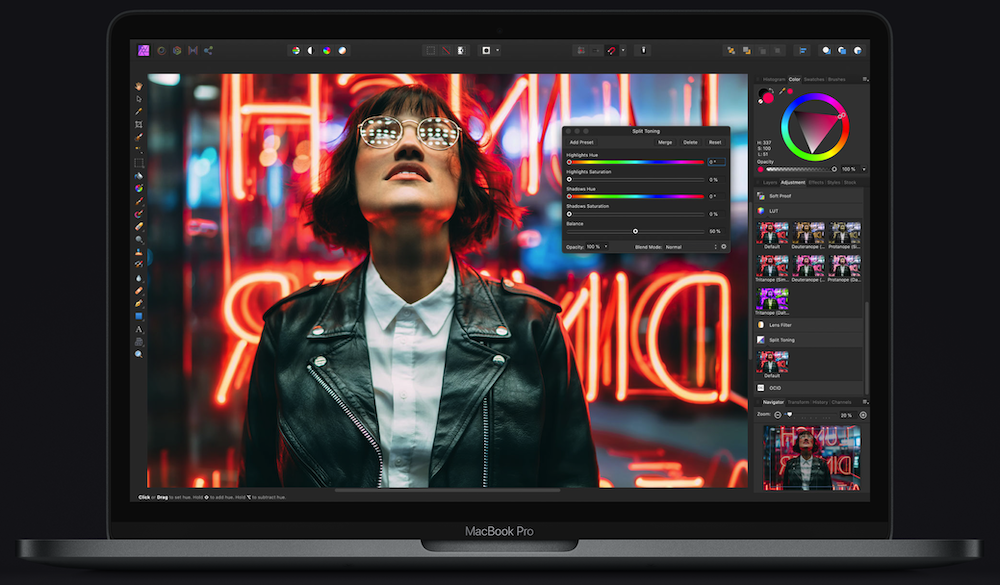The image size is (1000, 585).
Task: Open Split Toning dialog settings gear
Action: point(724,246)
